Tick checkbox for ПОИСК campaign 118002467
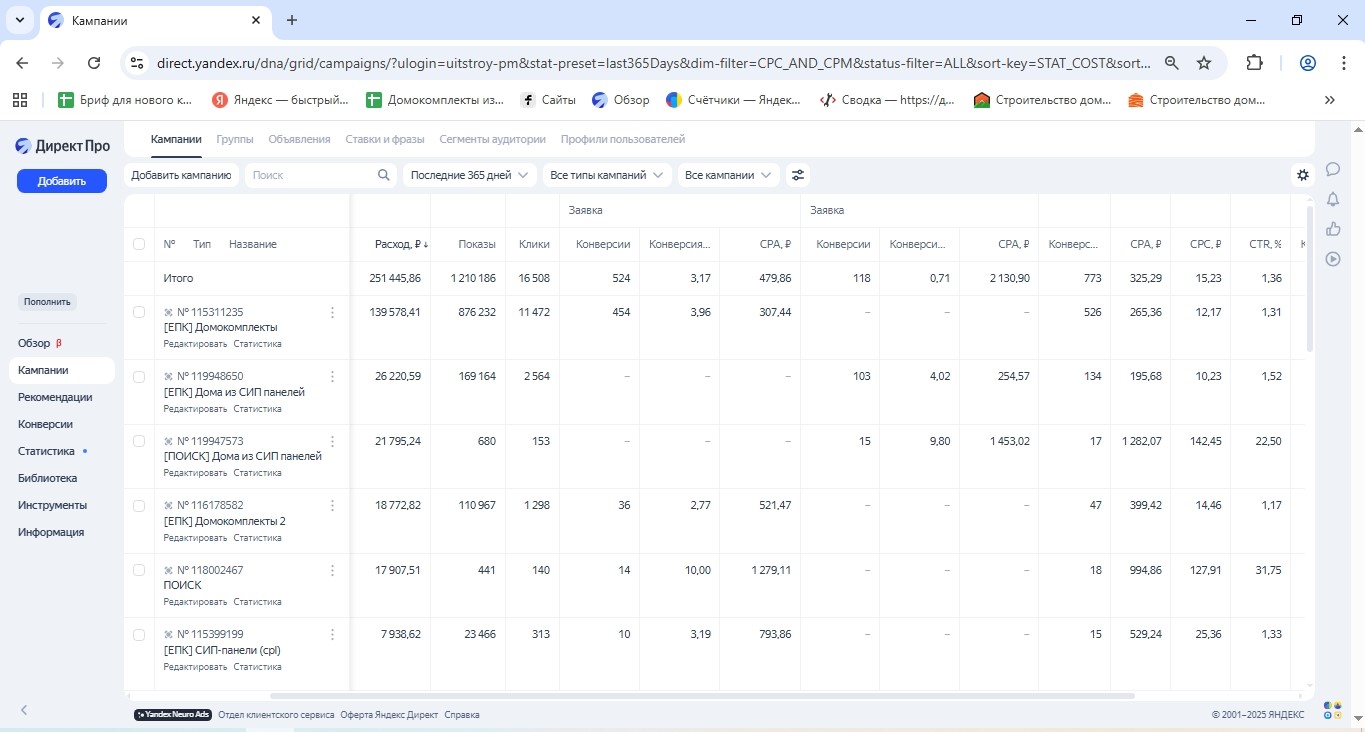The width and height of the screenshot is (1365, 732). (139, 570)
